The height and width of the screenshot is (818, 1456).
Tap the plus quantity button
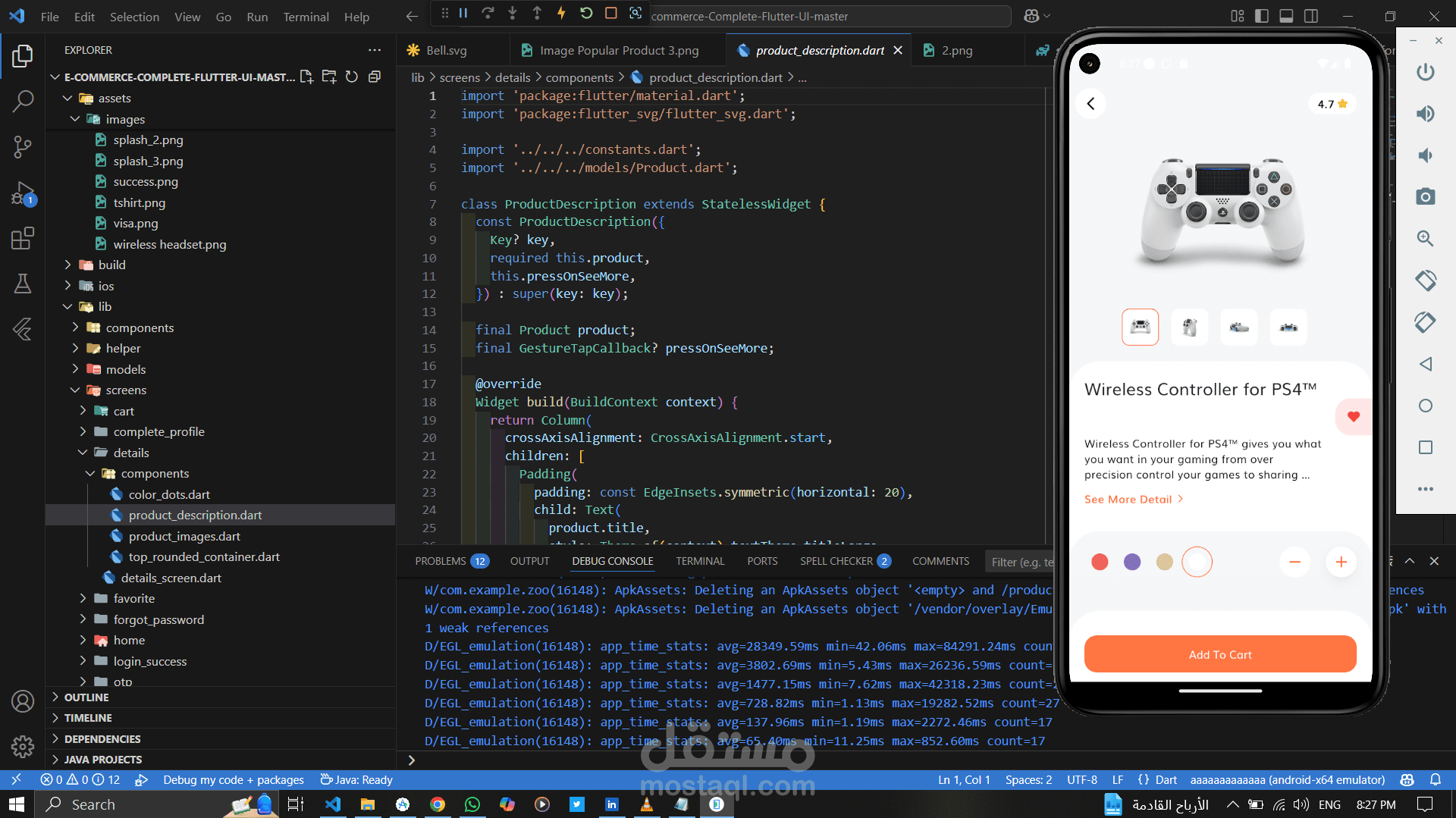coord(1341,562)
